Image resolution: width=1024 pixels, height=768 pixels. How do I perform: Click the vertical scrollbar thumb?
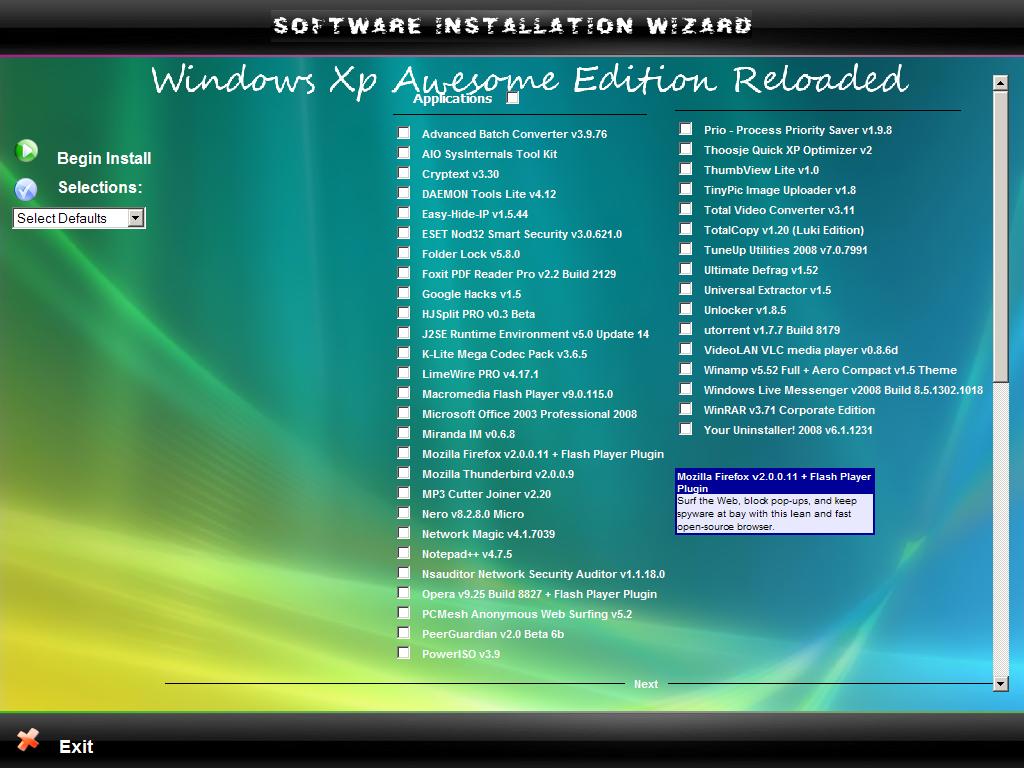coord(1000,236)
